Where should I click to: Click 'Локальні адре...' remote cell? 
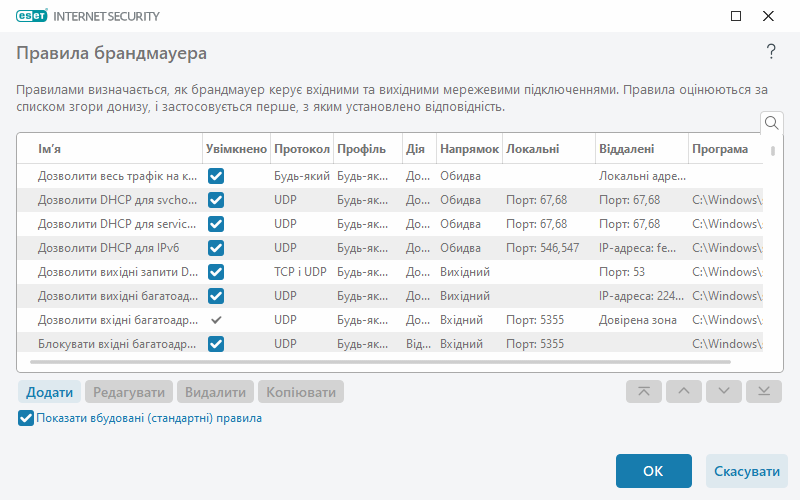click(x=642, y=177)
